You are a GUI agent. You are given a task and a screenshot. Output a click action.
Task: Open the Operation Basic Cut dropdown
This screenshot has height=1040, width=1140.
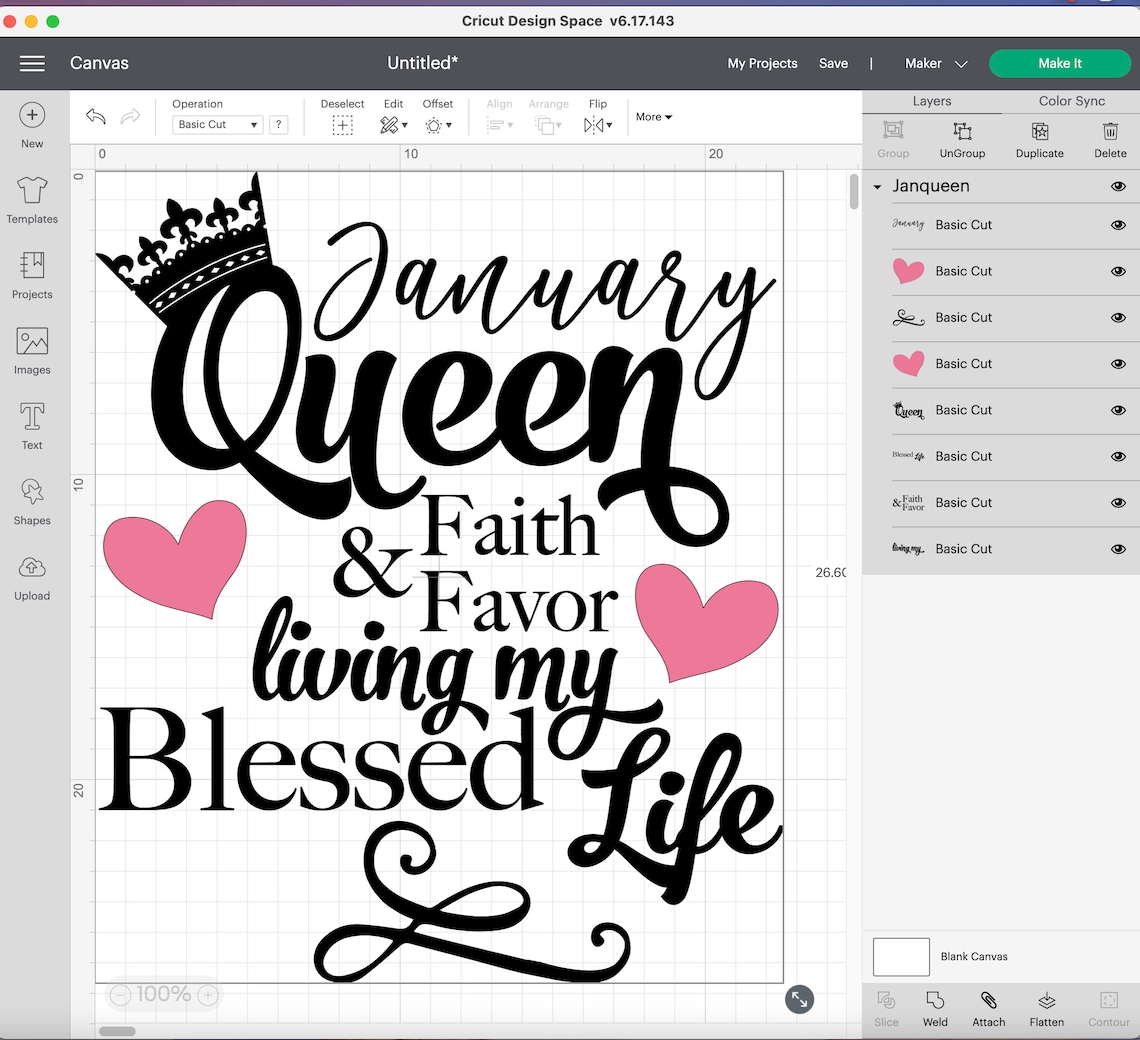click(217, 124)
